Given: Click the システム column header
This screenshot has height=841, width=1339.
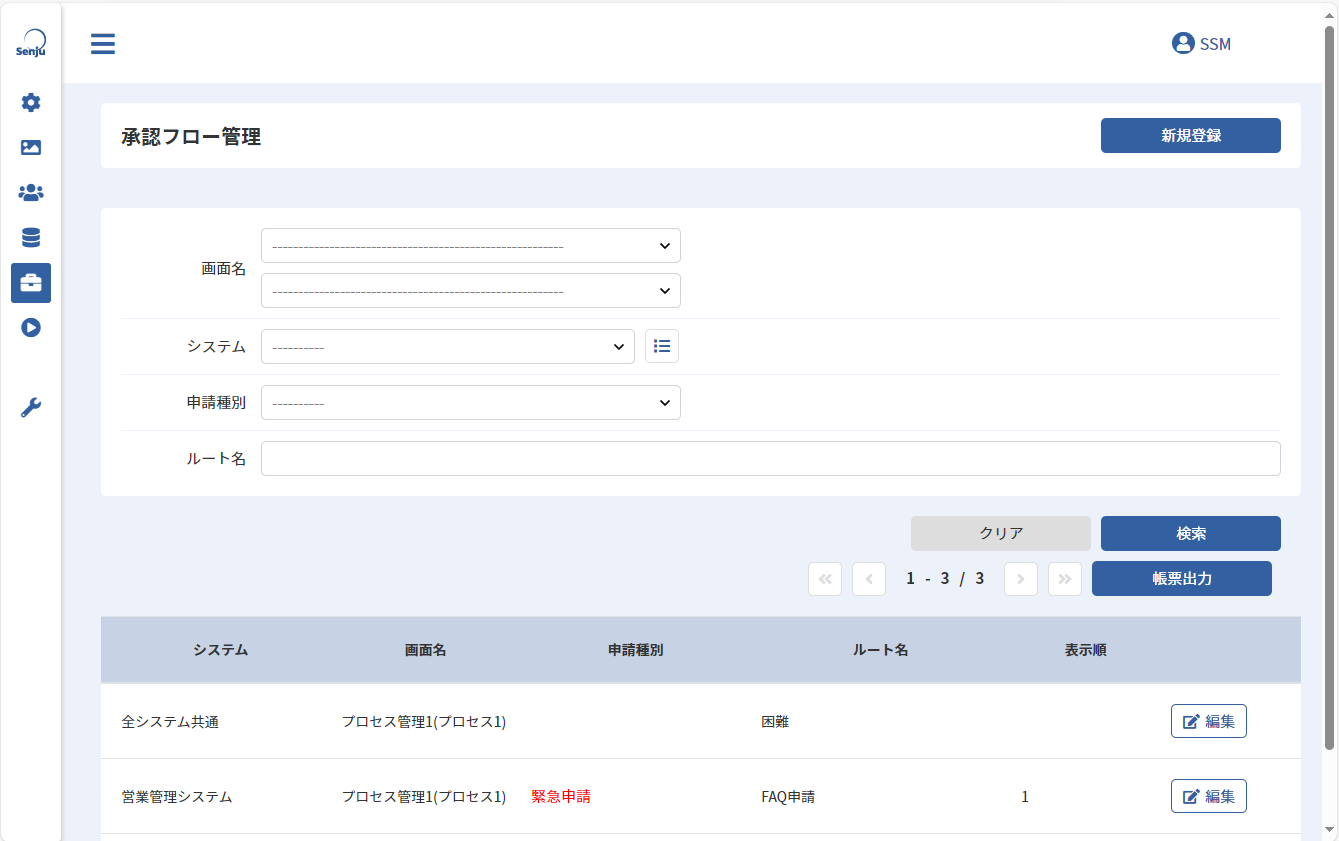Looking at the screenshot, I should click(221, 650).
